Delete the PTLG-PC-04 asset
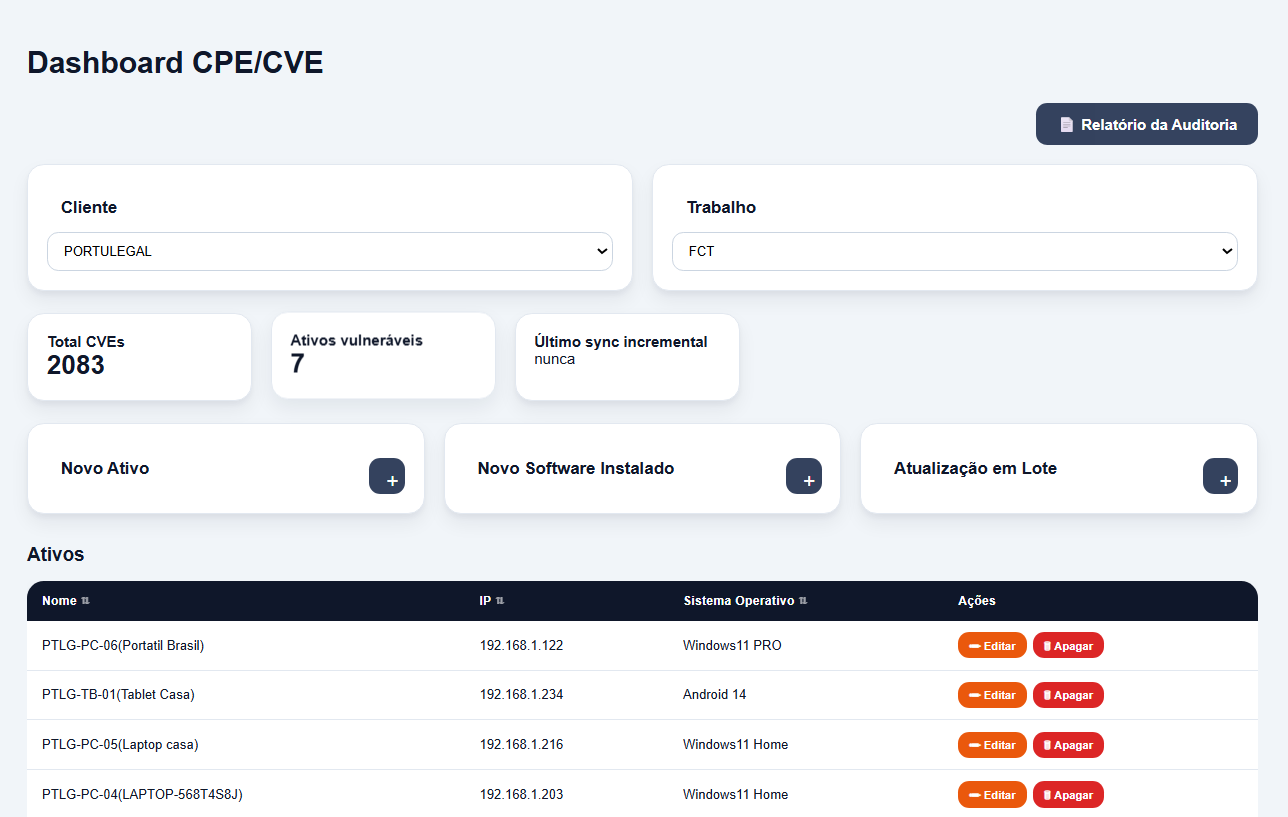 (x=1068, y=795)
